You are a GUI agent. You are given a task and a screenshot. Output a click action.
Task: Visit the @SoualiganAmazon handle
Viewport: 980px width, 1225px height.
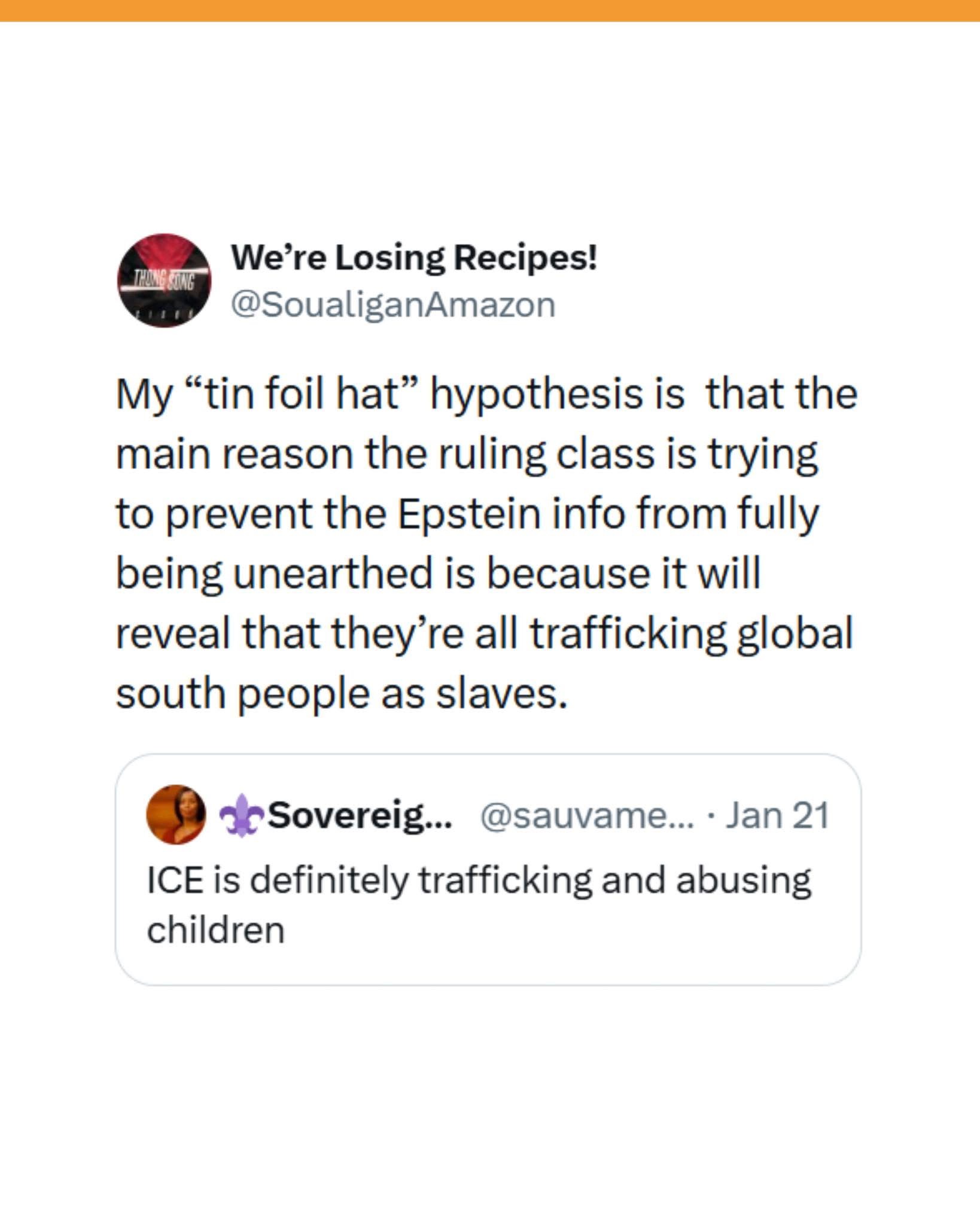(393, 305)
